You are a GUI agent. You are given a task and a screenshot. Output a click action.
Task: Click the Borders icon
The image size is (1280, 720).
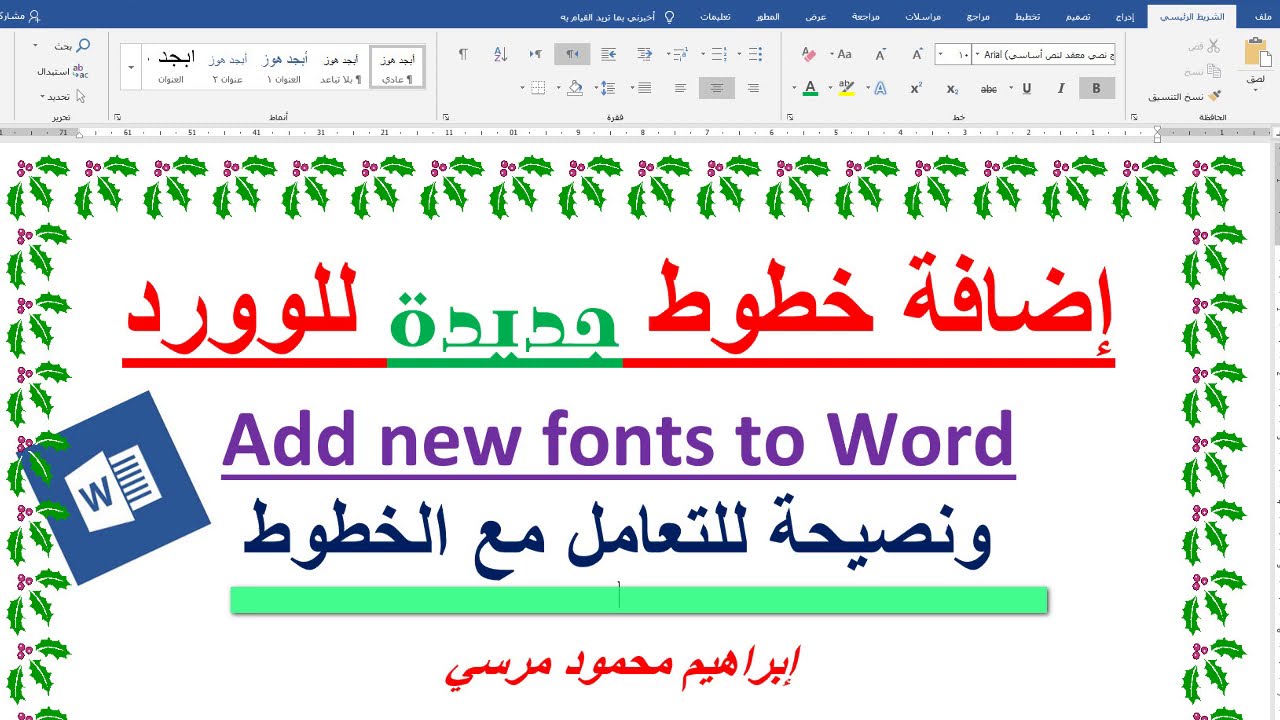point(538,88)
